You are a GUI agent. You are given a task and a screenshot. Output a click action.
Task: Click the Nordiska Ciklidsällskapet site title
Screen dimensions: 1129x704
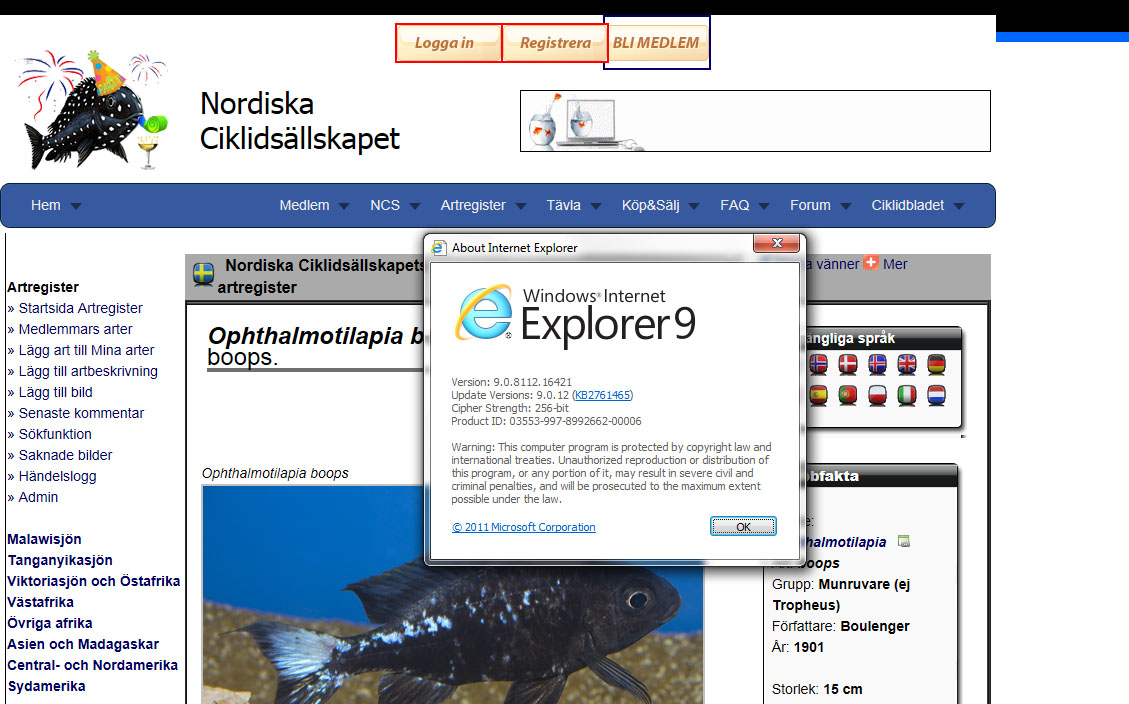[300, 121]
